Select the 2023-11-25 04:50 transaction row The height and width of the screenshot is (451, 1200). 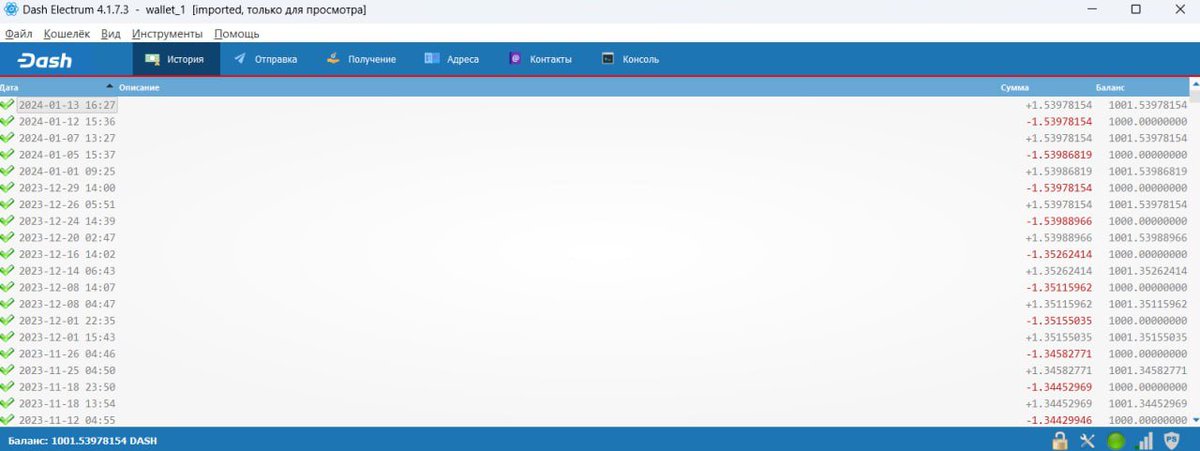594,370
